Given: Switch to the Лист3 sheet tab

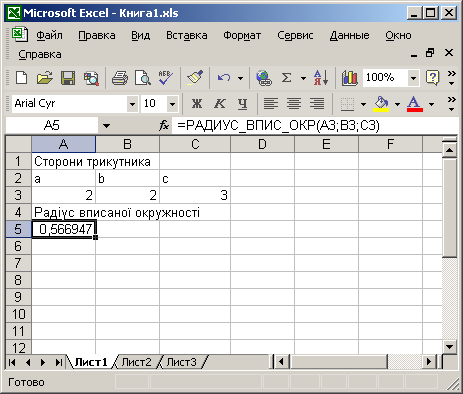Looking at the screenshot, I should (x=181, y=362).
